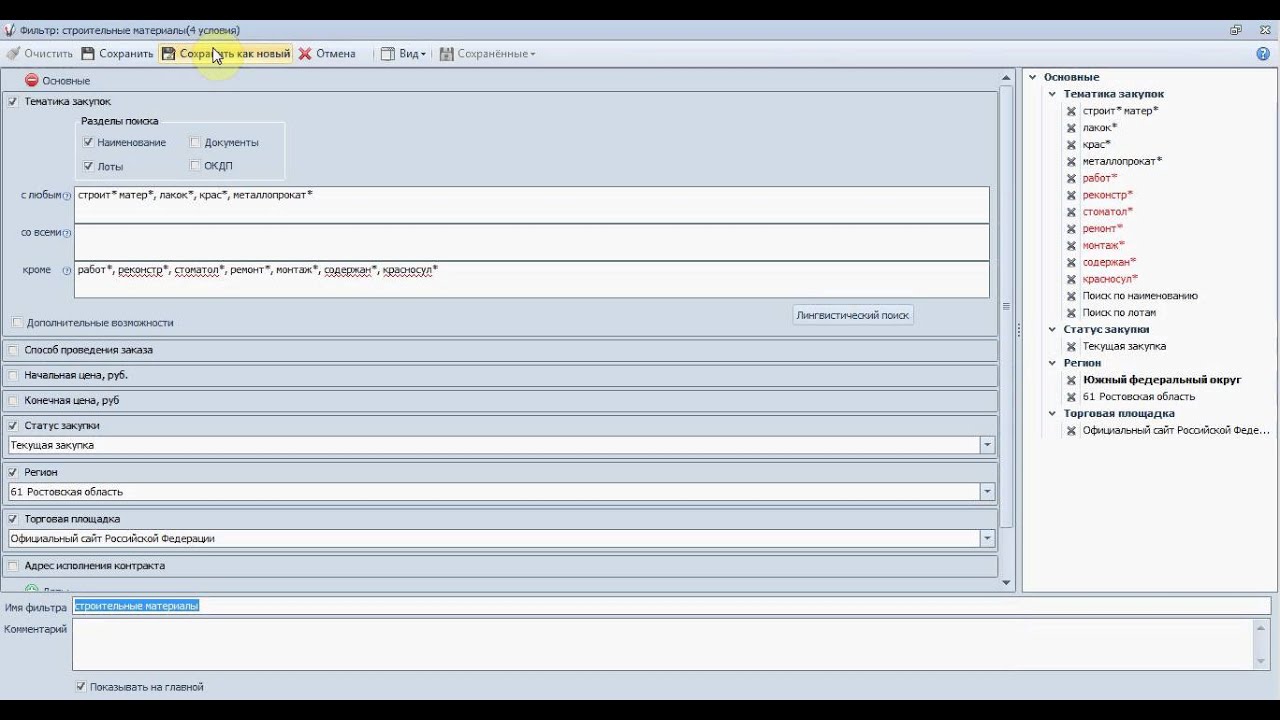Image resolution: width=1280 pixels, height=720 pixels.
Task: Click into the empty со всеми field
Action: click(x=531, y=242)
